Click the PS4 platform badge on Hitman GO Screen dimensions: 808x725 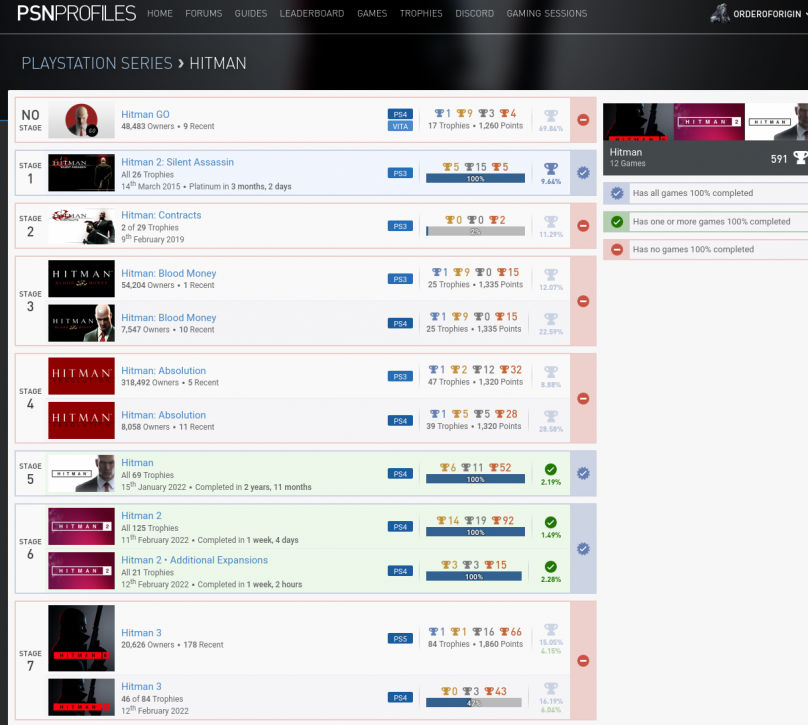[x=400, y=113]
